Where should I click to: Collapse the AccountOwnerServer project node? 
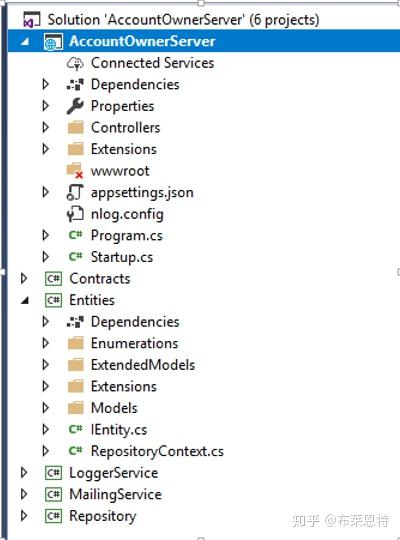click(x=25, y=42)
